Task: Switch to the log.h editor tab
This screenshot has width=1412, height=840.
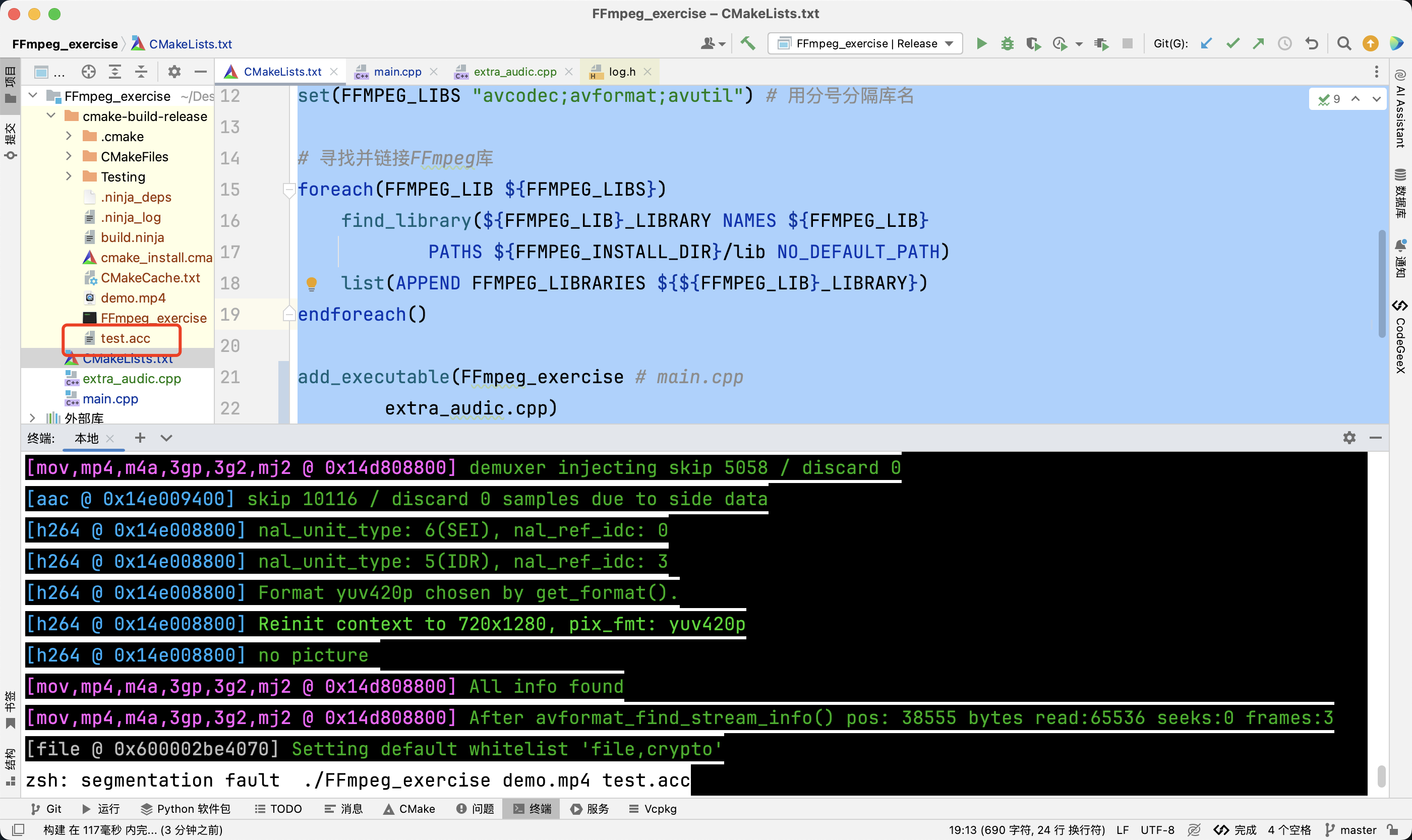Action: (x=622, y=72)
